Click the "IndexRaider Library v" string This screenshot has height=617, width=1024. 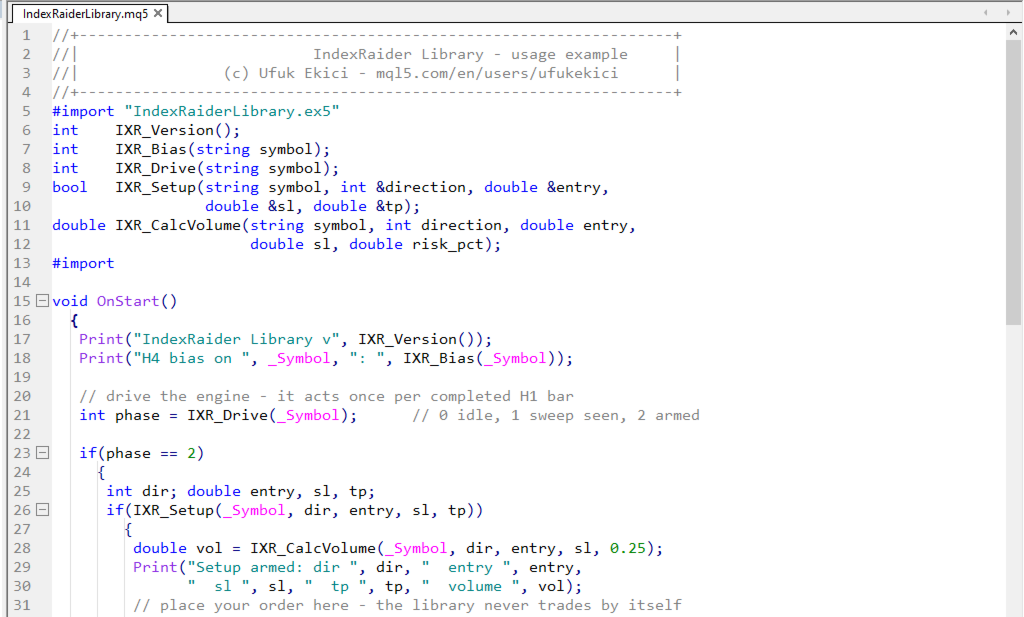coord(236,339)
